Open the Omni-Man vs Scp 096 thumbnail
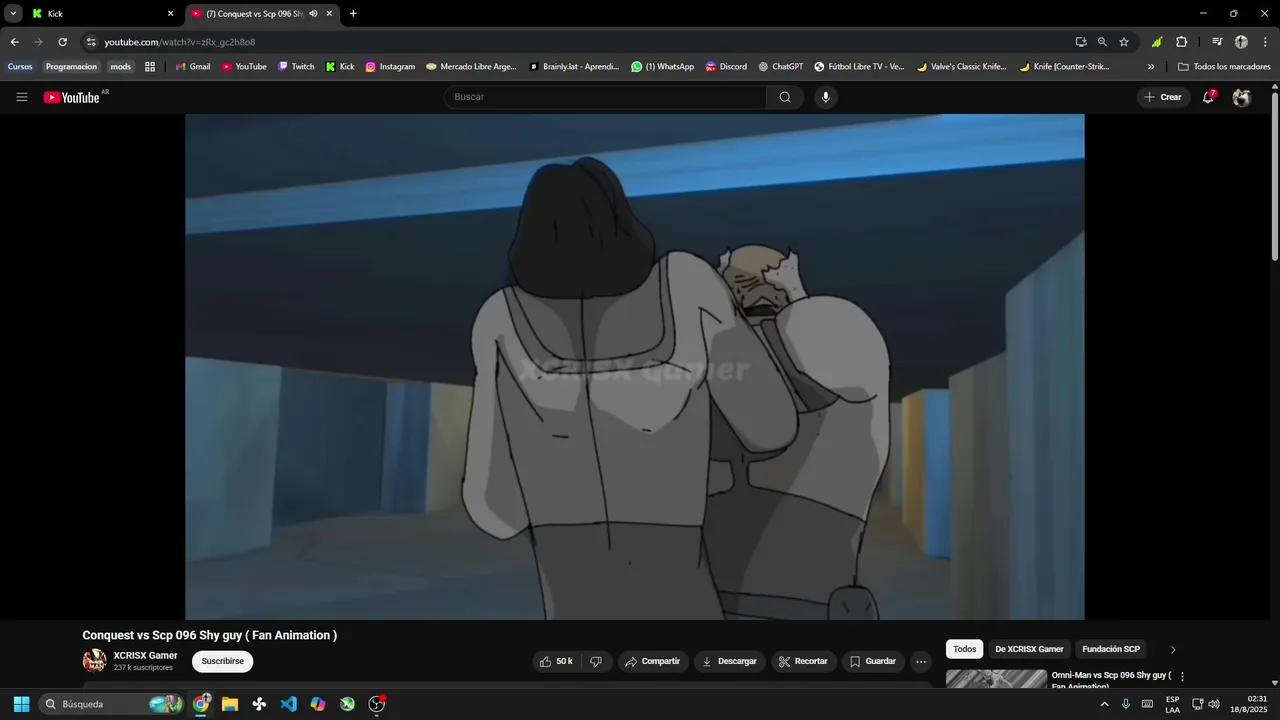The height and width of the screenshot is (720, 1280). (x=996, y=679)
